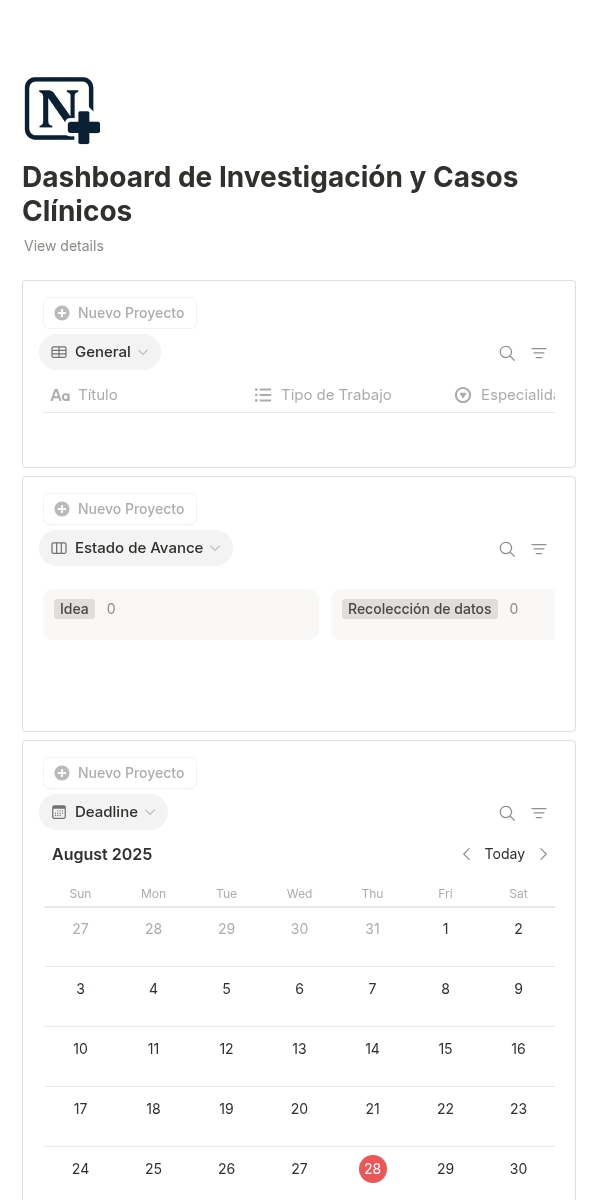
Task: Click the Tipo de Trabajo column header
Action: 335,395
